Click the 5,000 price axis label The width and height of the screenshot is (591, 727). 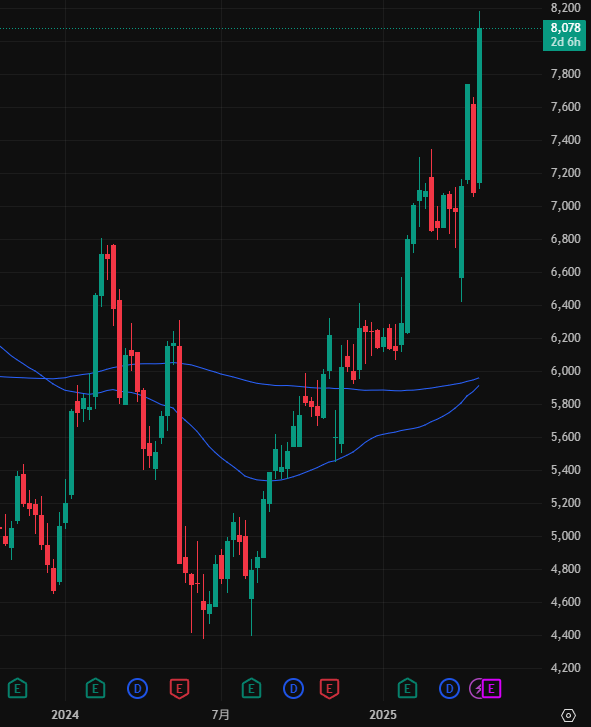(566, 536)
